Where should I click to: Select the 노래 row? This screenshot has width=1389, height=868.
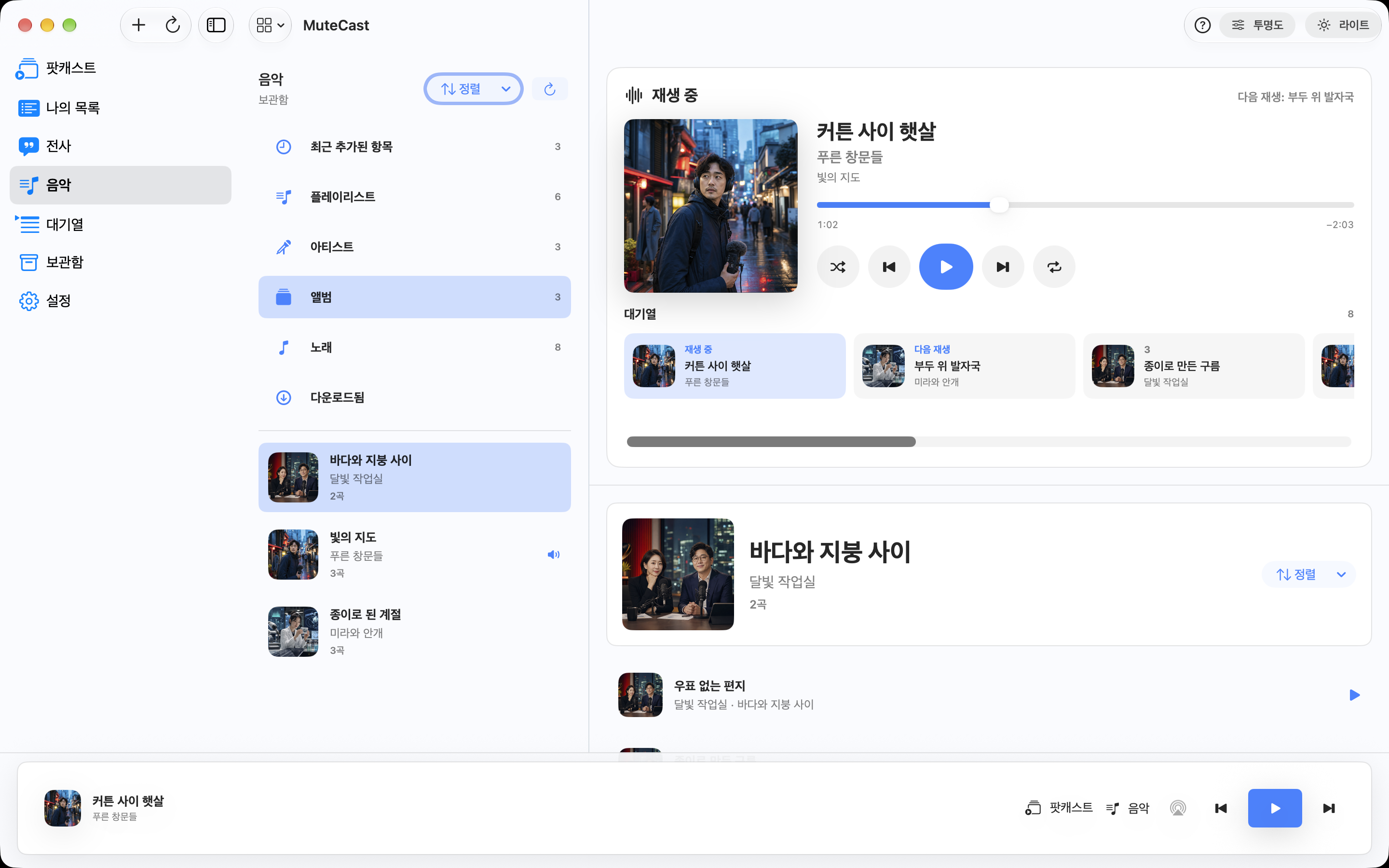click(414, 347)
